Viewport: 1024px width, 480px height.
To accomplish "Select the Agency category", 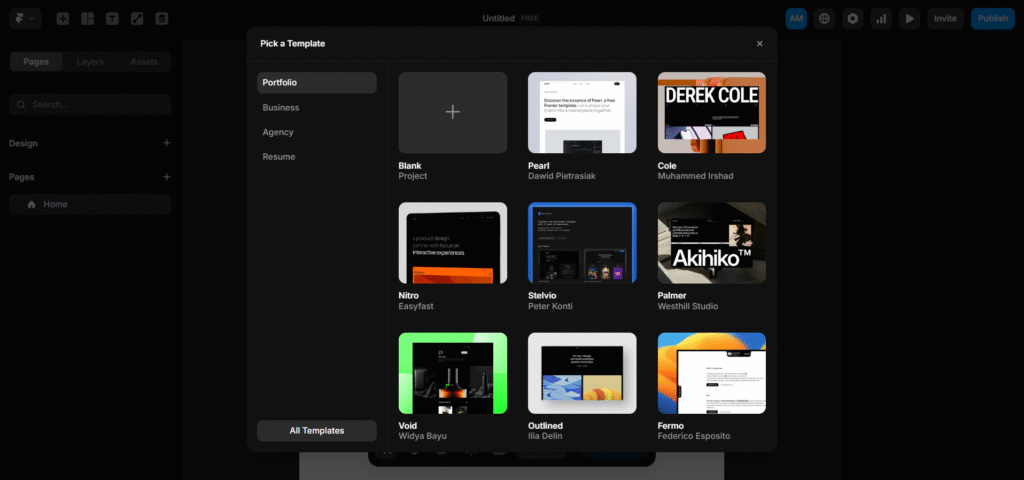I will pos(317,132).
